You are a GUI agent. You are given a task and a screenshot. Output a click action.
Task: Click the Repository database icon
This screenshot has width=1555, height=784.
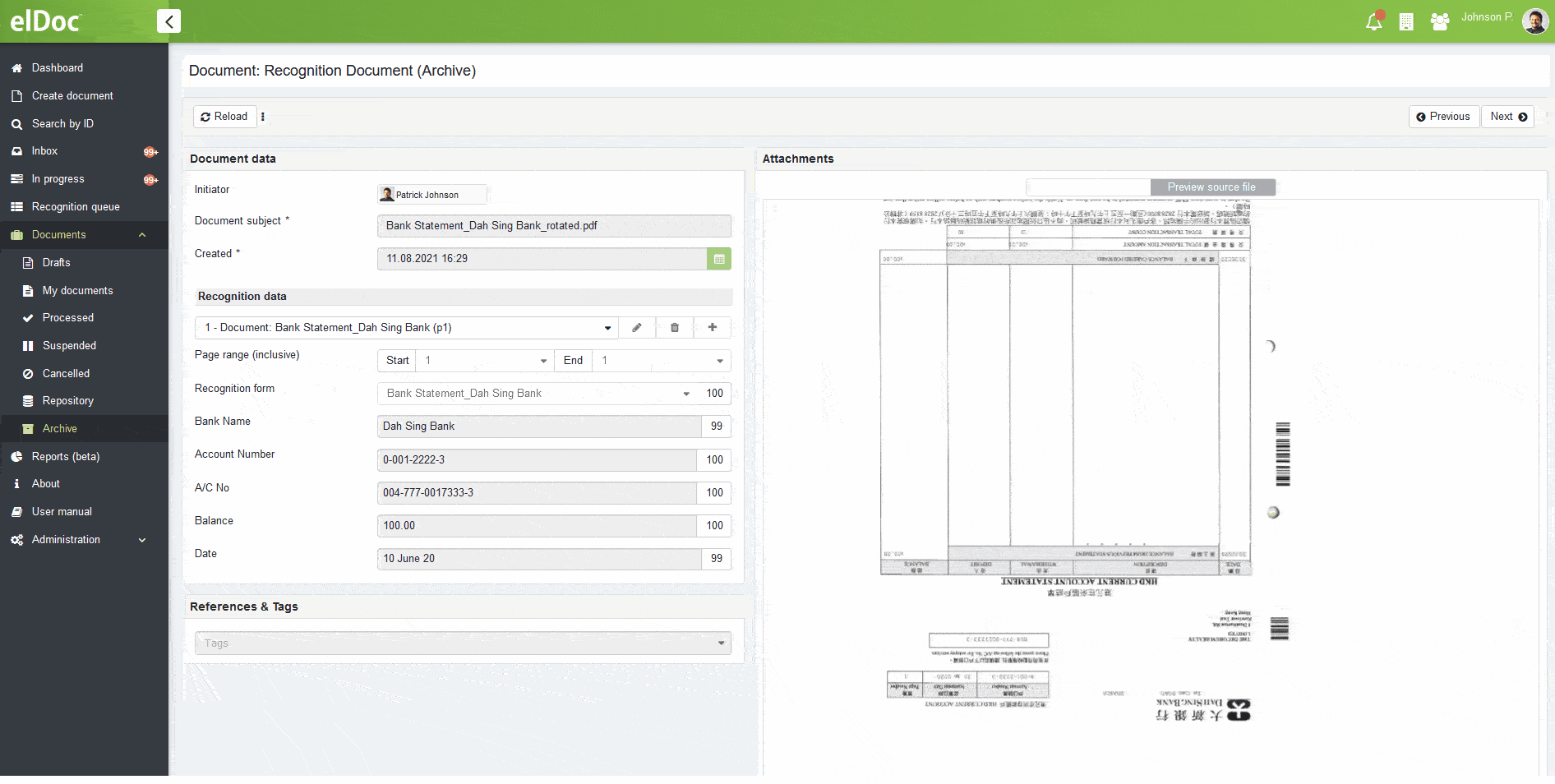coord(28,401)
